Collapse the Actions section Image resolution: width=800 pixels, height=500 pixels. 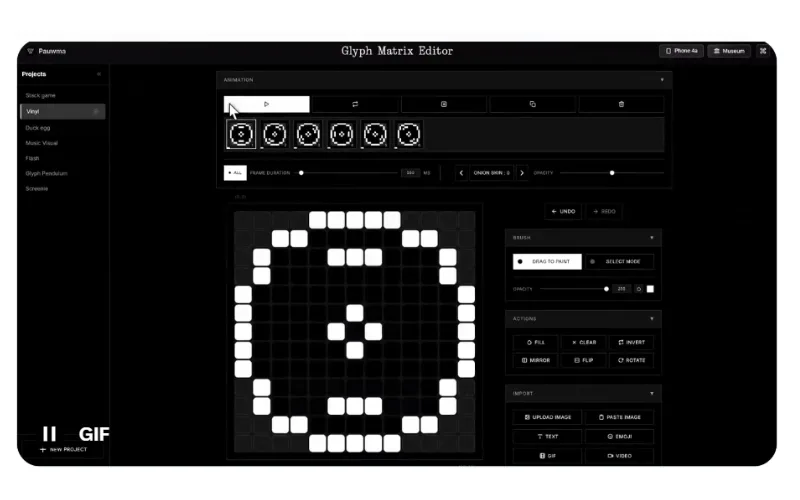pos(651,319)
